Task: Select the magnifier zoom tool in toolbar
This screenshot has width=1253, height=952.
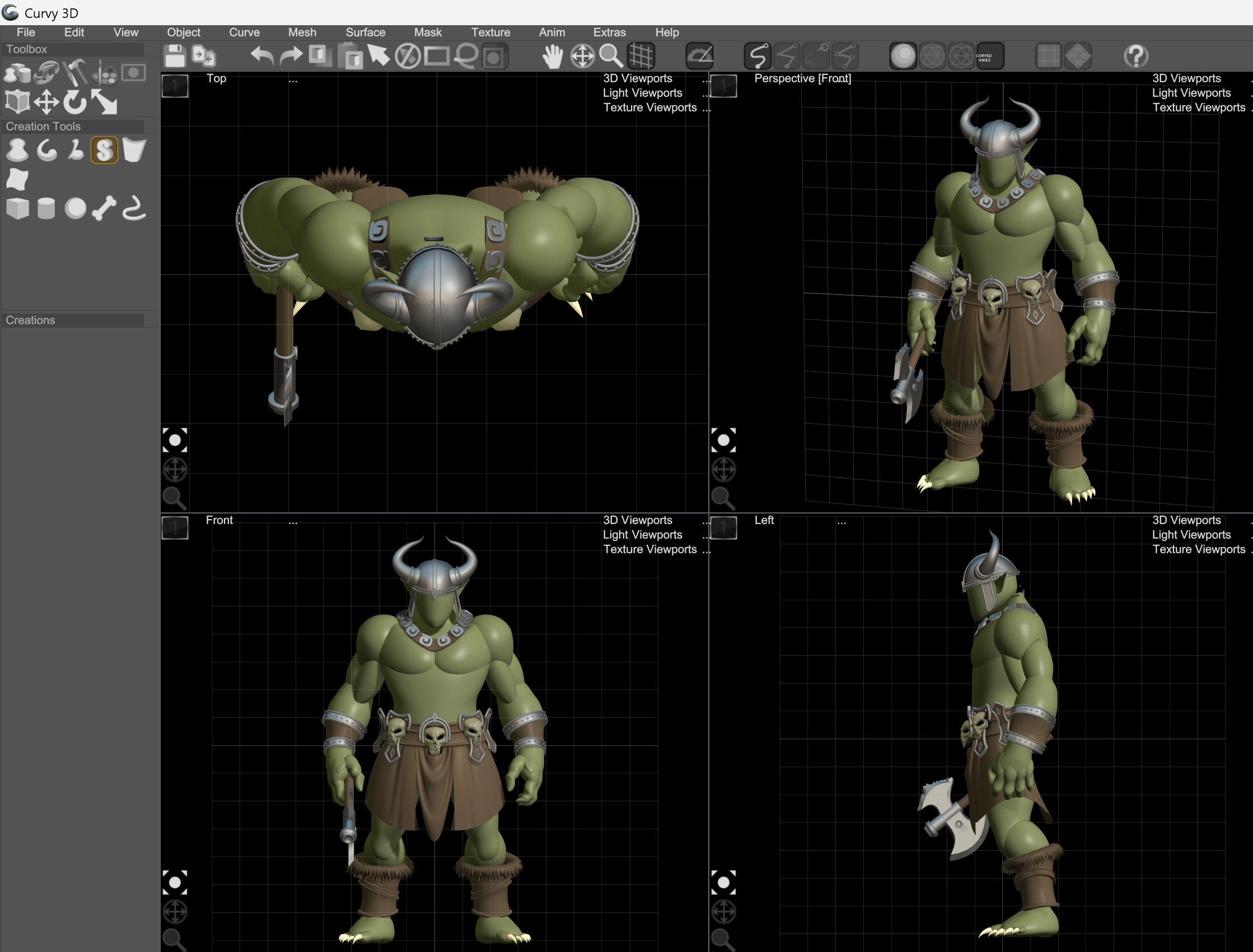Action: [x=611, y=56]
